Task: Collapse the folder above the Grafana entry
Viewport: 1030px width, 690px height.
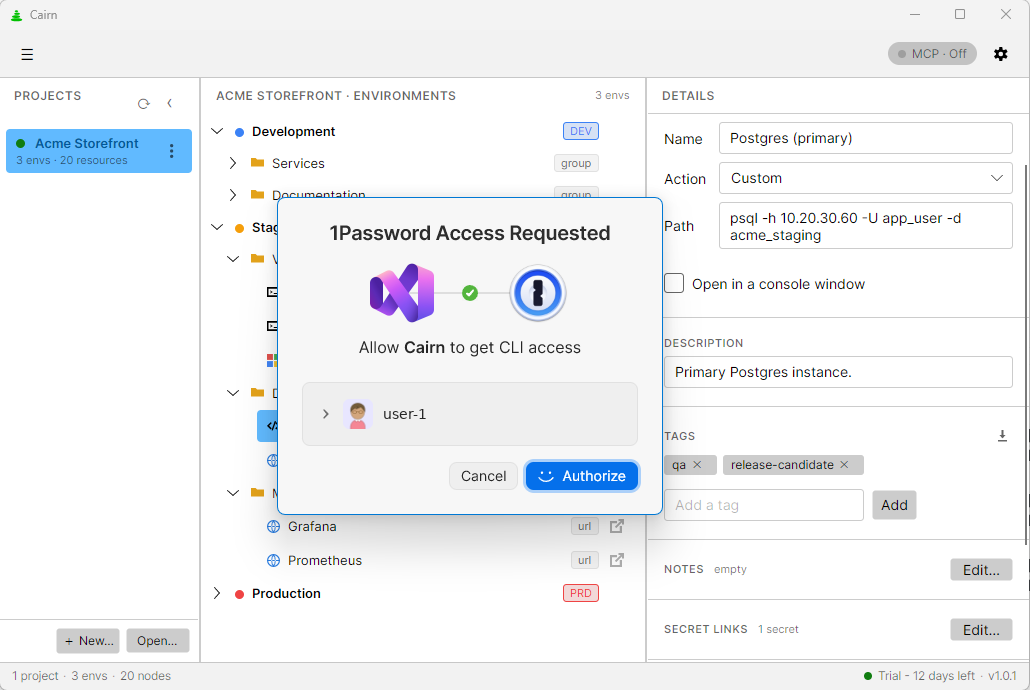Action: 233,493
